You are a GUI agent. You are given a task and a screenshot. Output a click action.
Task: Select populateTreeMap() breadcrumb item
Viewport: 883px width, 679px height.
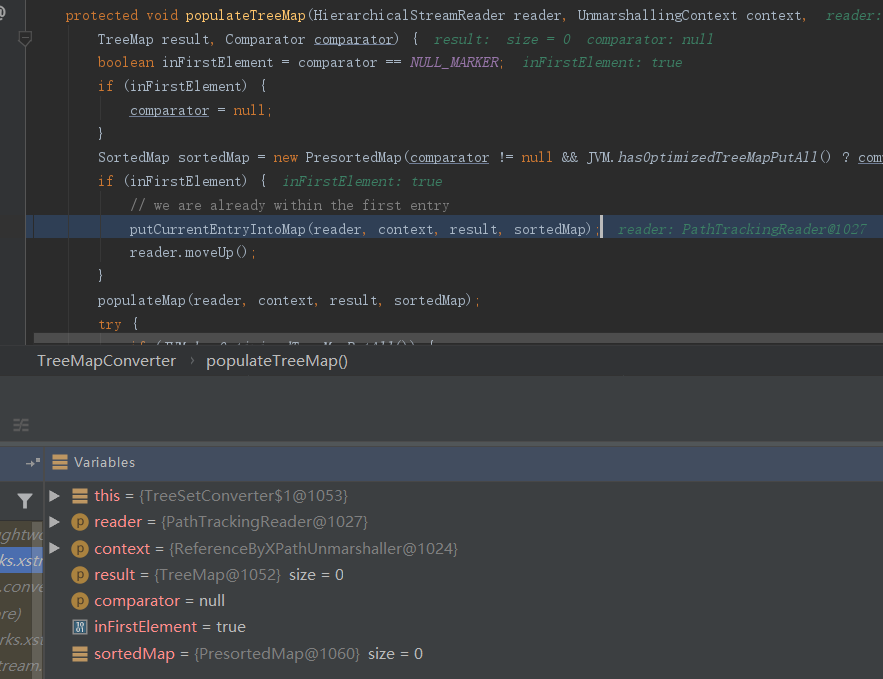tap(277, 361)
